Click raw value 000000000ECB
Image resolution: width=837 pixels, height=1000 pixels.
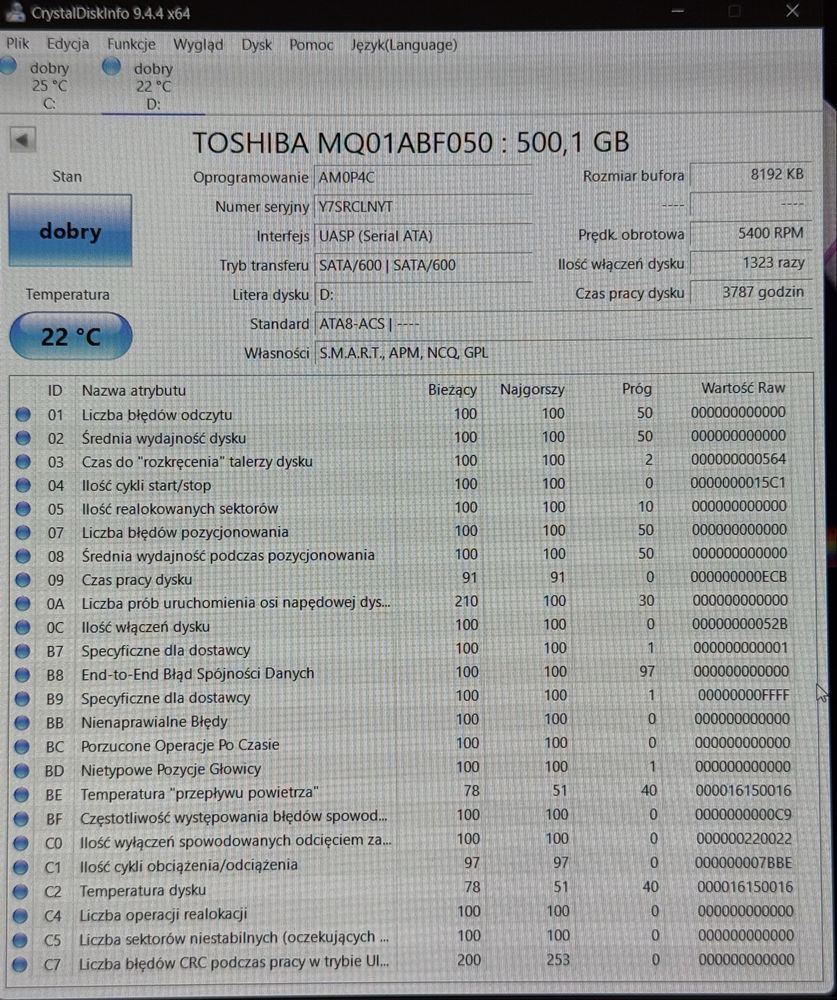pos(738,577)
